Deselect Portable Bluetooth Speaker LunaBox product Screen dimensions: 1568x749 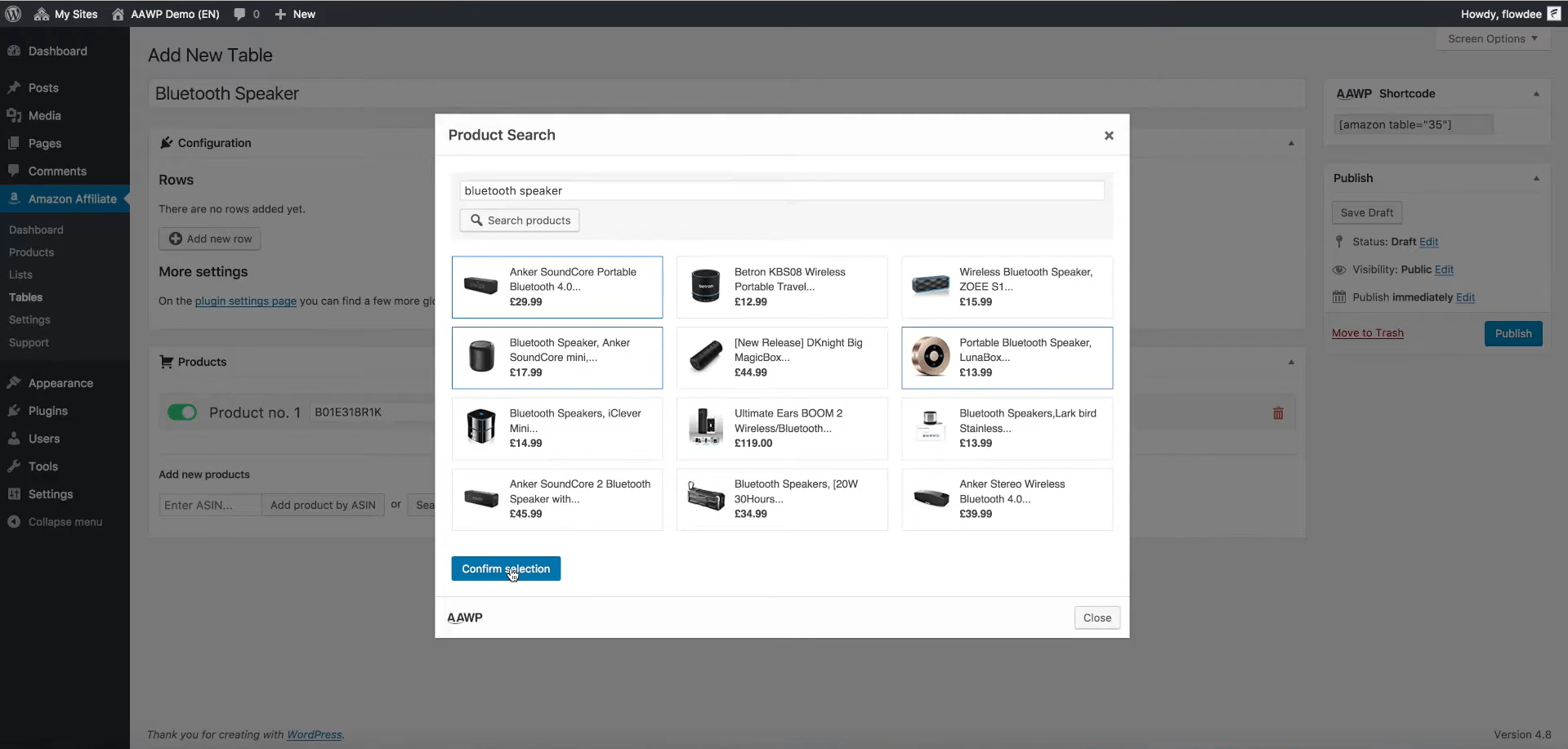point(1007,358)
